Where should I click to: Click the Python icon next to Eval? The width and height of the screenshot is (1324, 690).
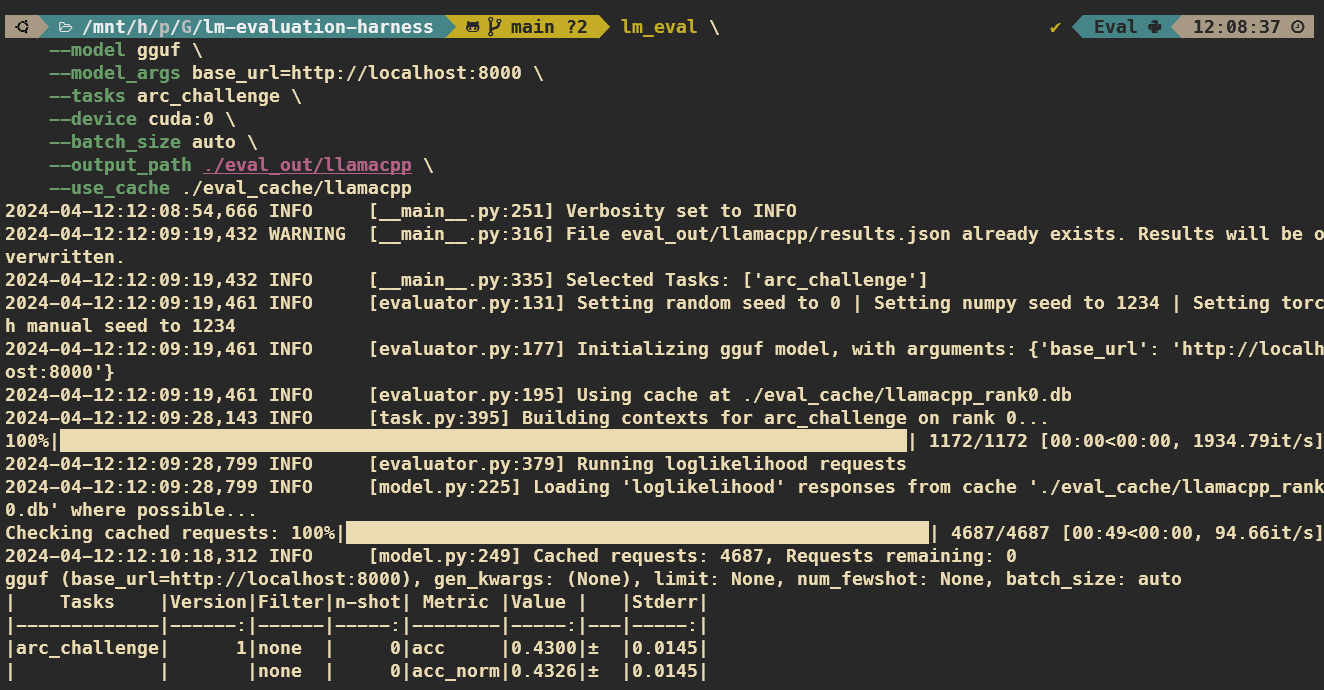[1155, 27]
